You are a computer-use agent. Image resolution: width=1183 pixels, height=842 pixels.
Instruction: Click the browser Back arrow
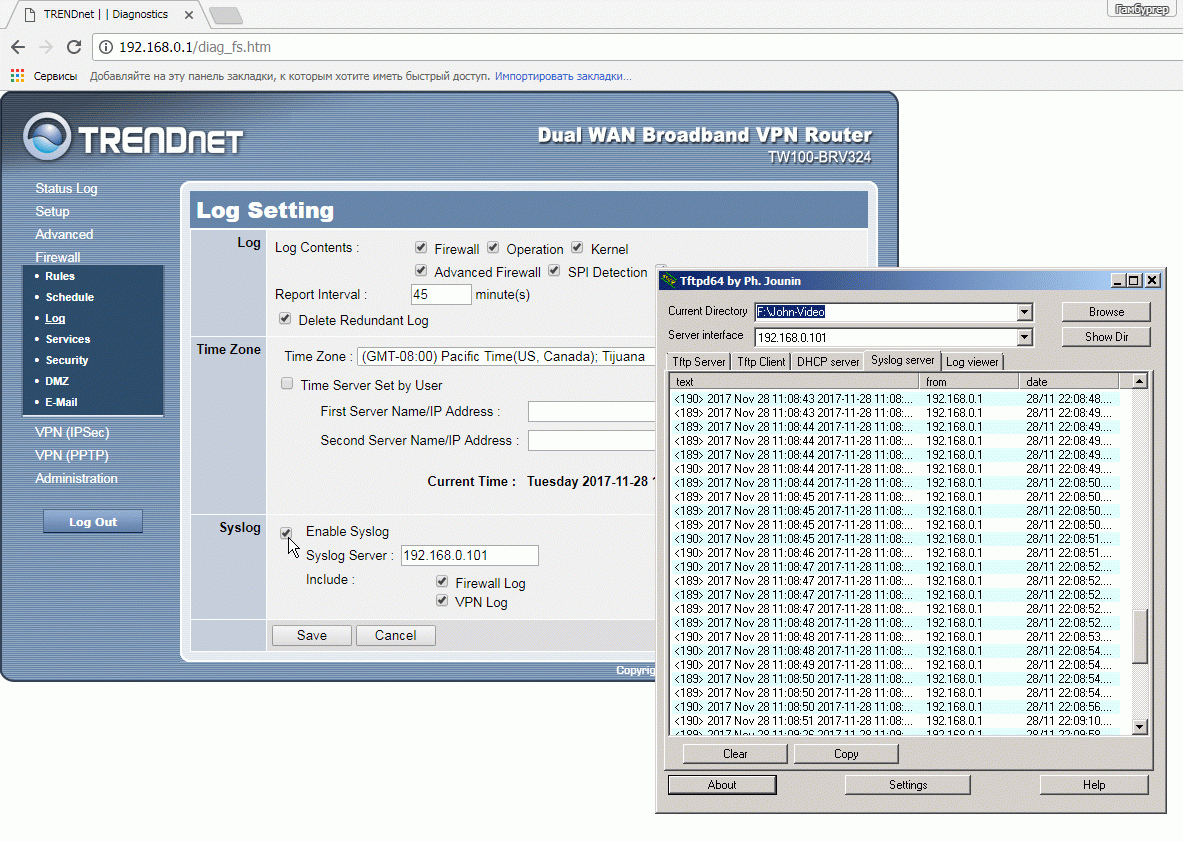[18, 47]
